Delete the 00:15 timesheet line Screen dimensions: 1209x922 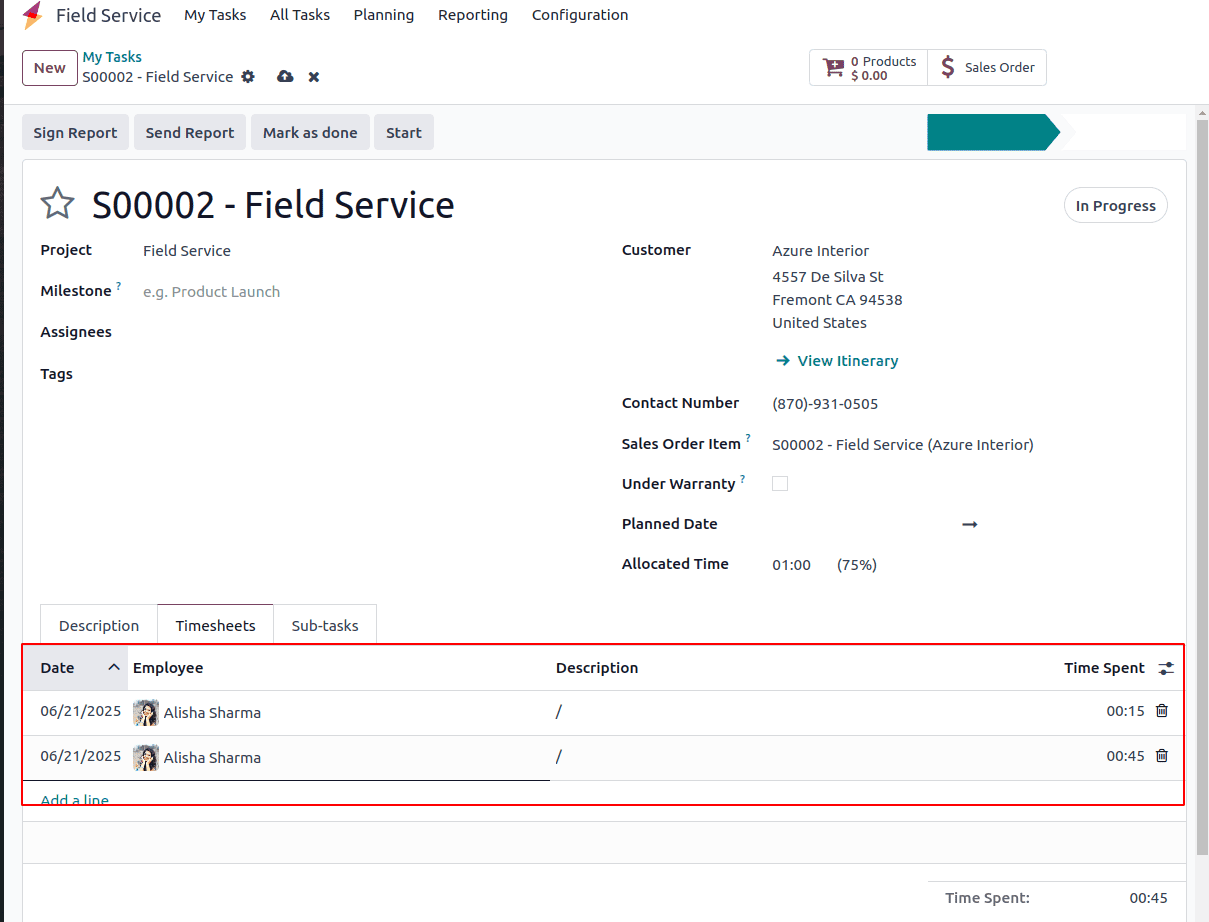coord(1162,711)
